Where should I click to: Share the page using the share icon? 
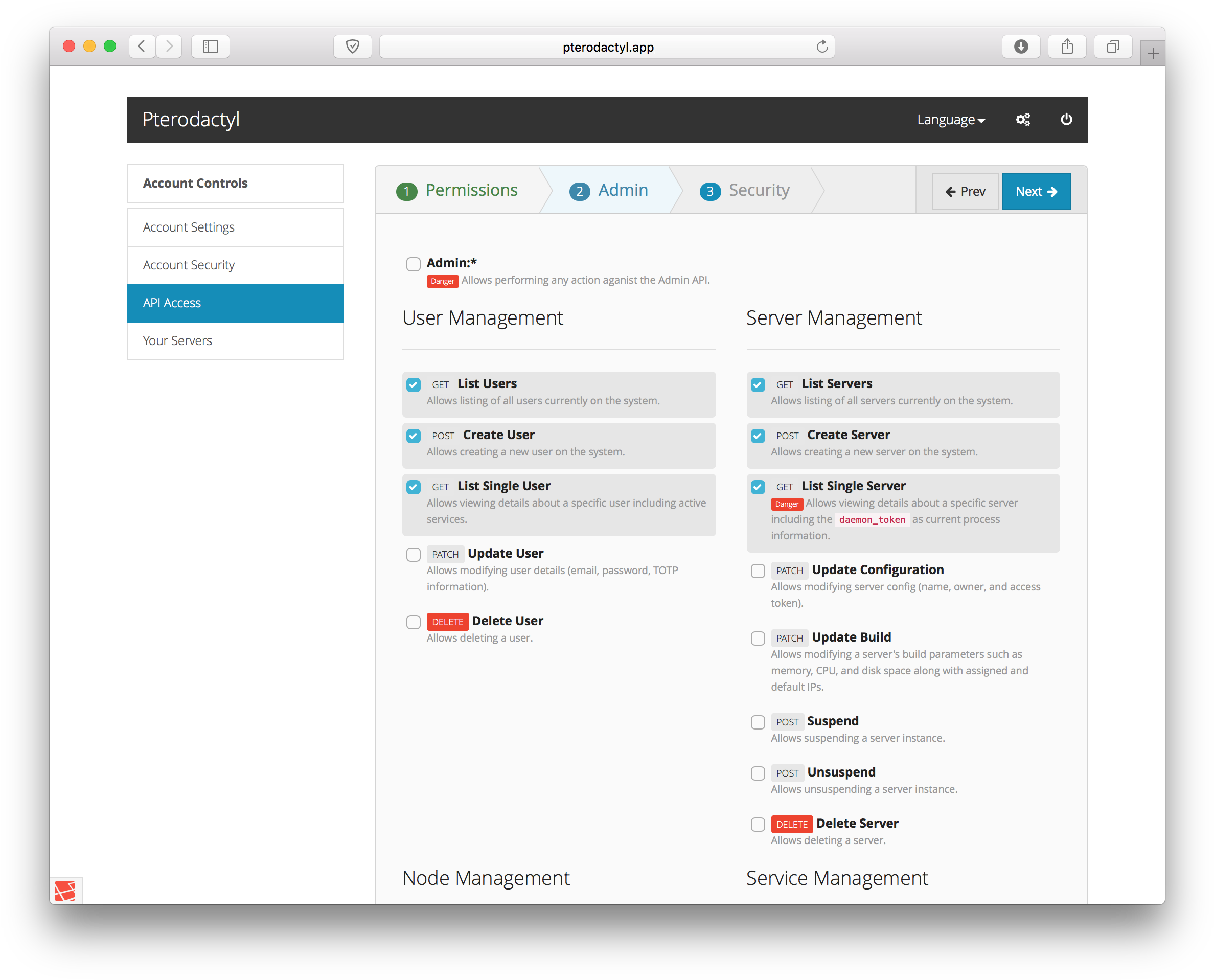pyautogui.click(x=1067, y=47)
